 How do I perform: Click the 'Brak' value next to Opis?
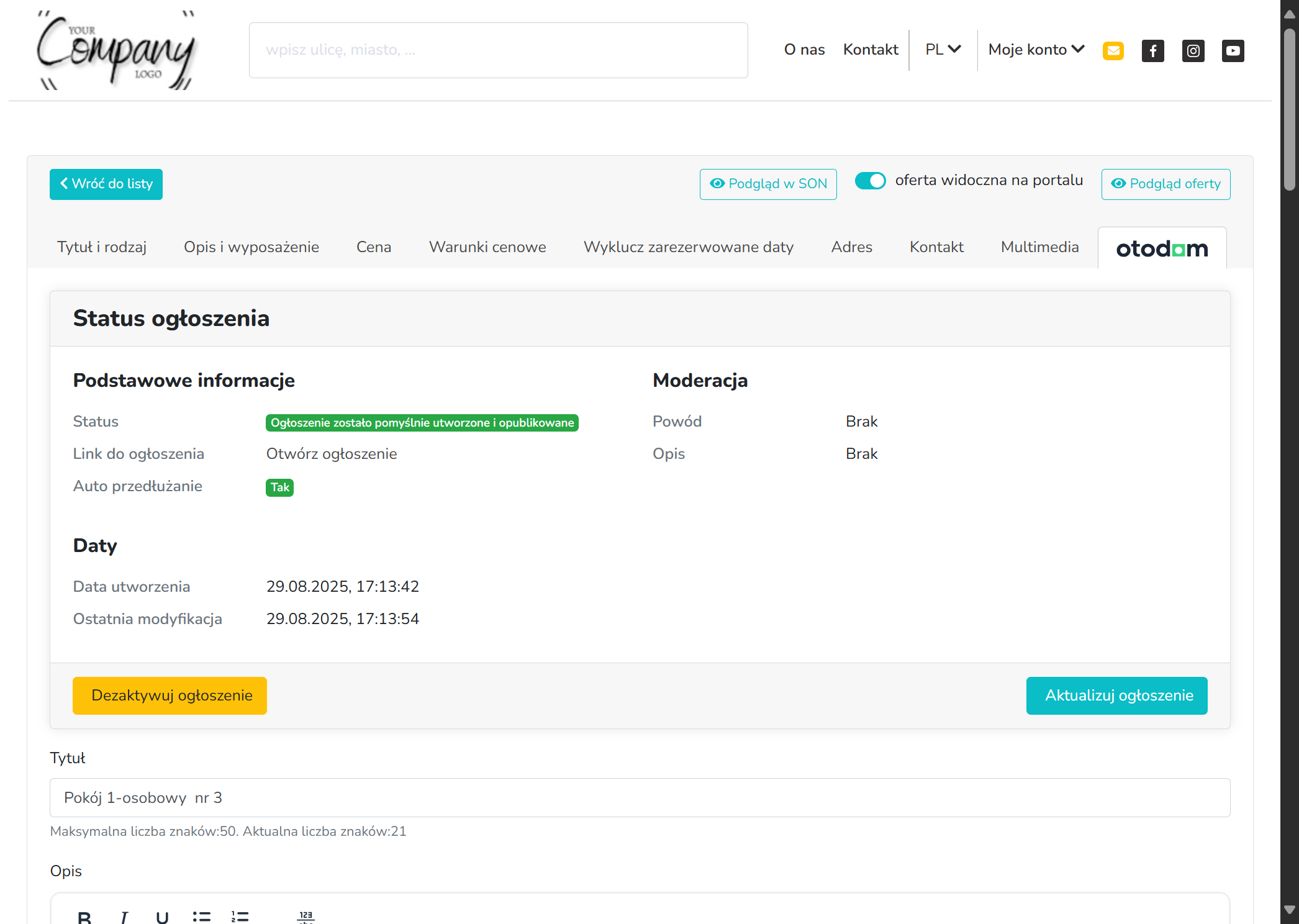click(x=862, y=454)
